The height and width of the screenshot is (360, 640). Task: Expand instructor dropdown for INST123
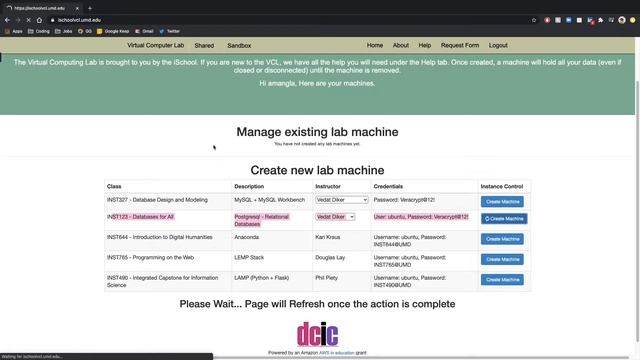tap(335, 217)
